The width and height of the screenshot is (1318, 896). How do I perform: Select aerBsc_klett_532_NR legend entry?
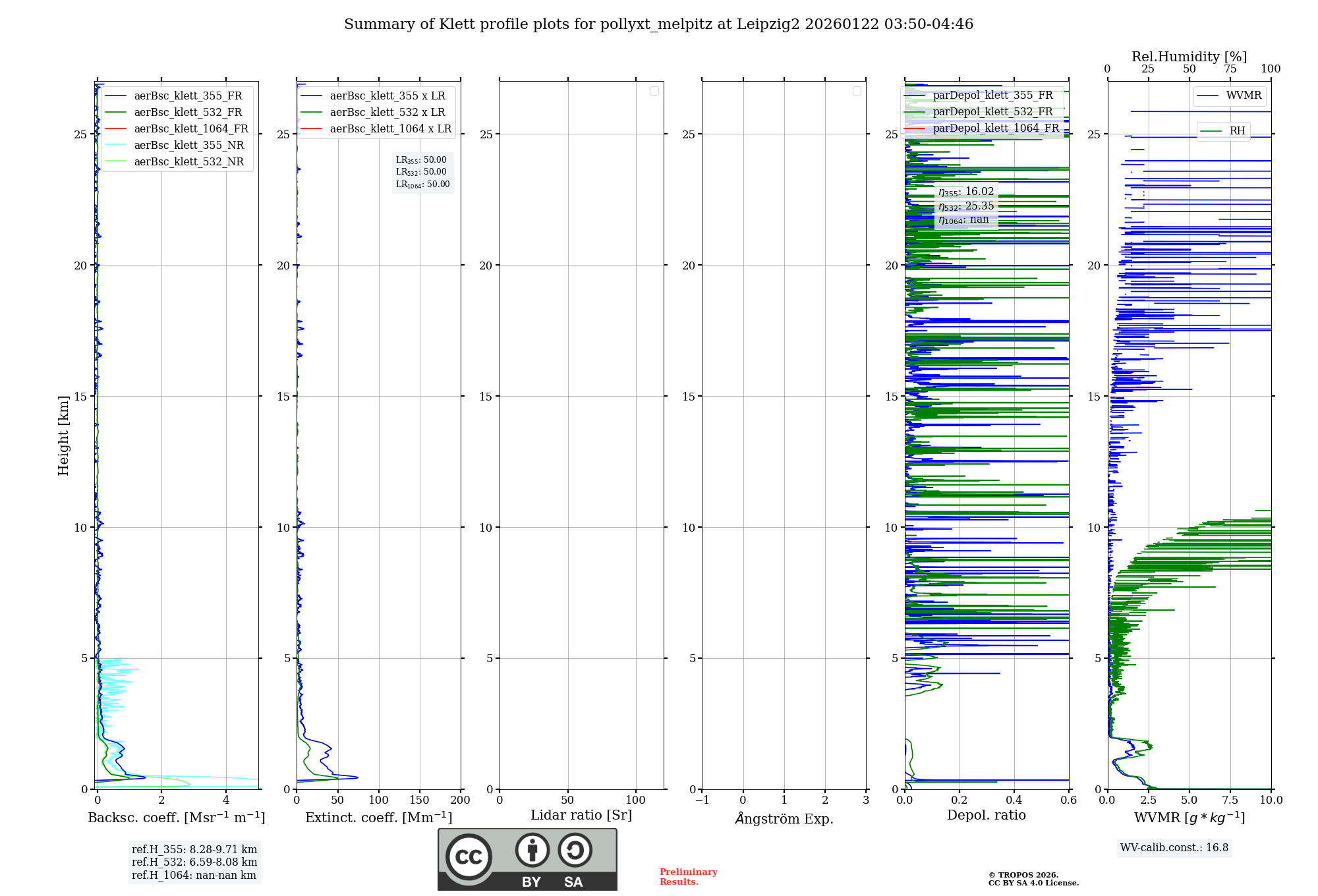pos(188,161)
